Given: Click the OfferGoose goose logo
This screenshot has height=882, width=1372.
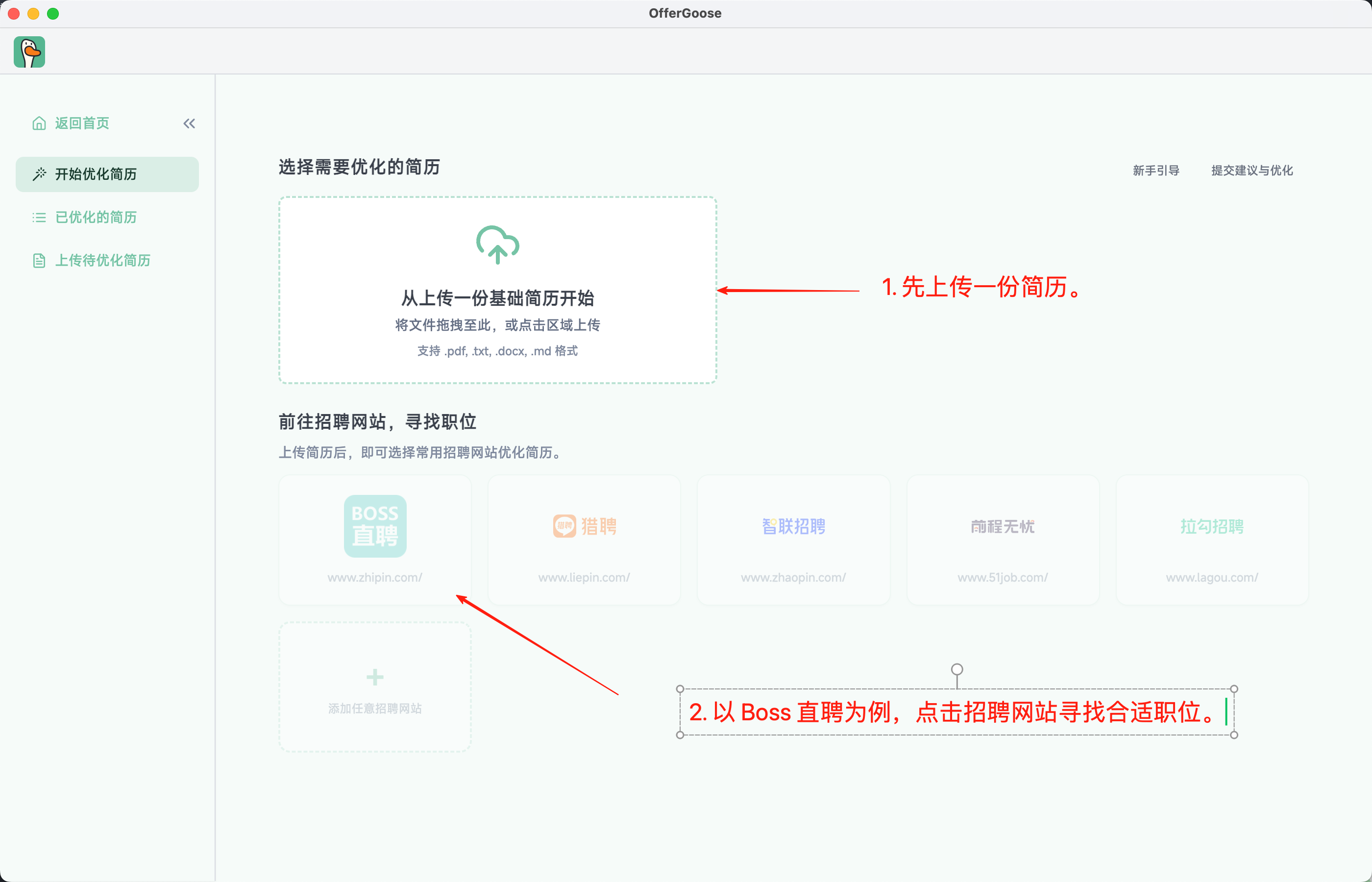Looking at the screenshot, I should tap(29, 52).
